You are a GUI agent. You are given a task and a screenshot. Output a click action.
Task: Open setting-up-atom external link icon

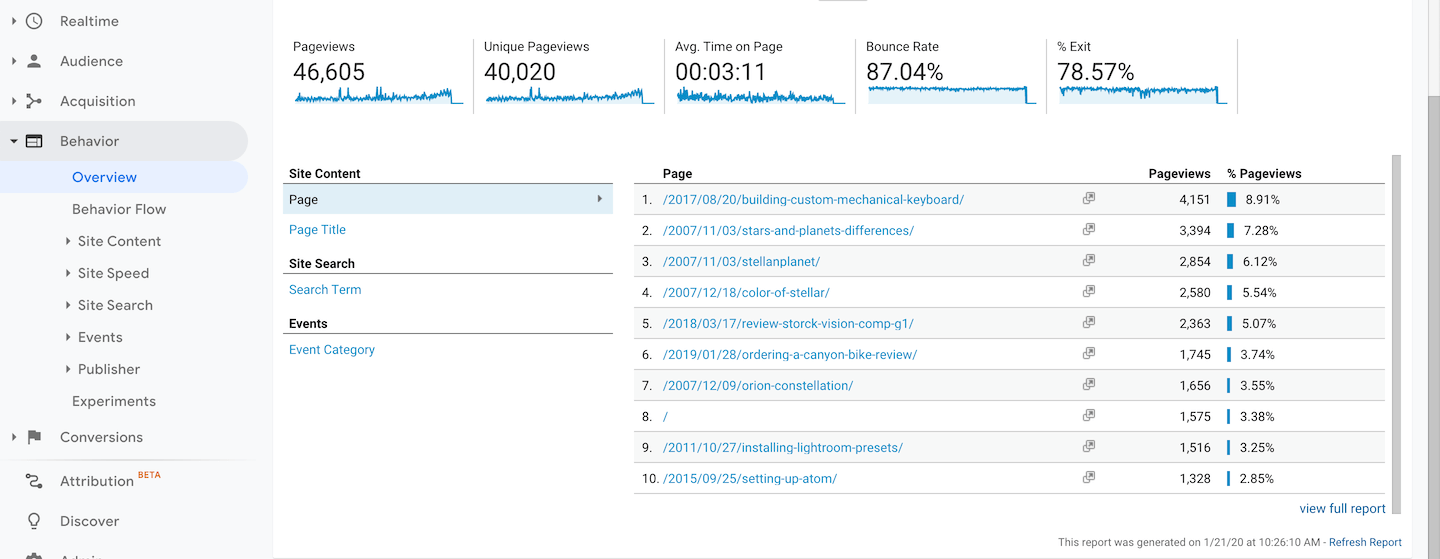click(x=1088, y=478)
